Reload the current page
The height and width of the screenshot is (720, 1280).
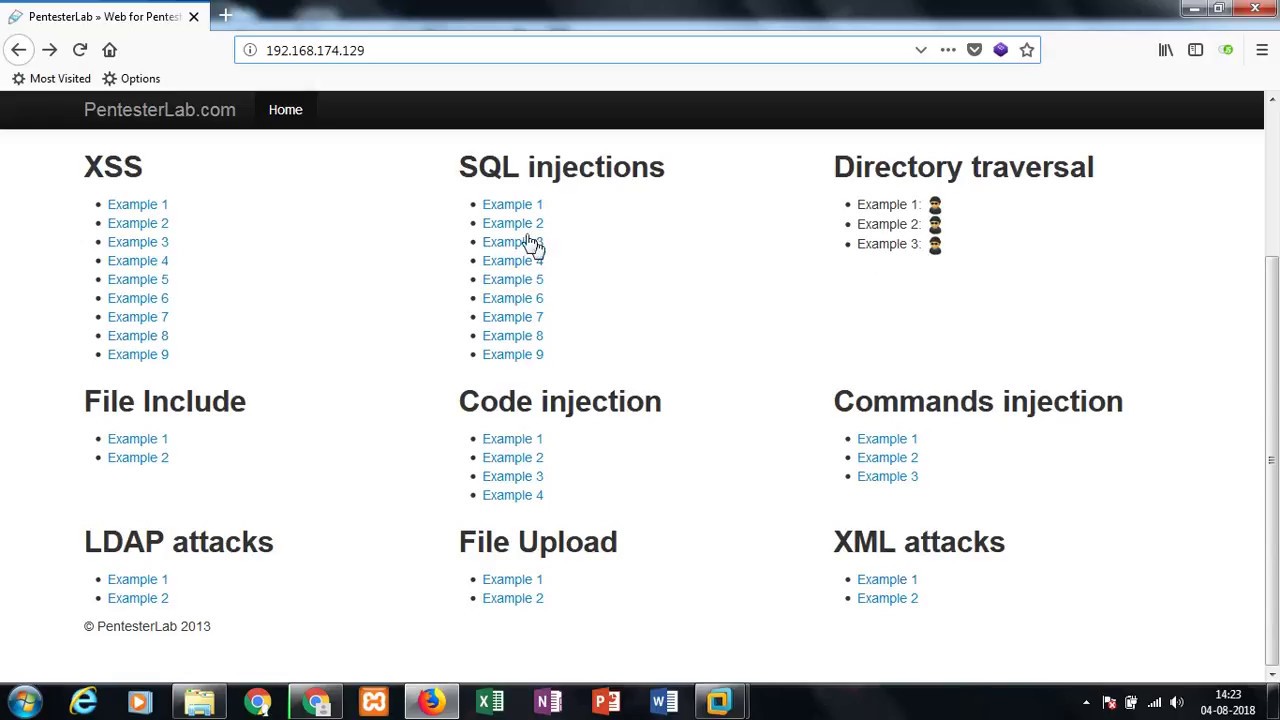(80, 50)
